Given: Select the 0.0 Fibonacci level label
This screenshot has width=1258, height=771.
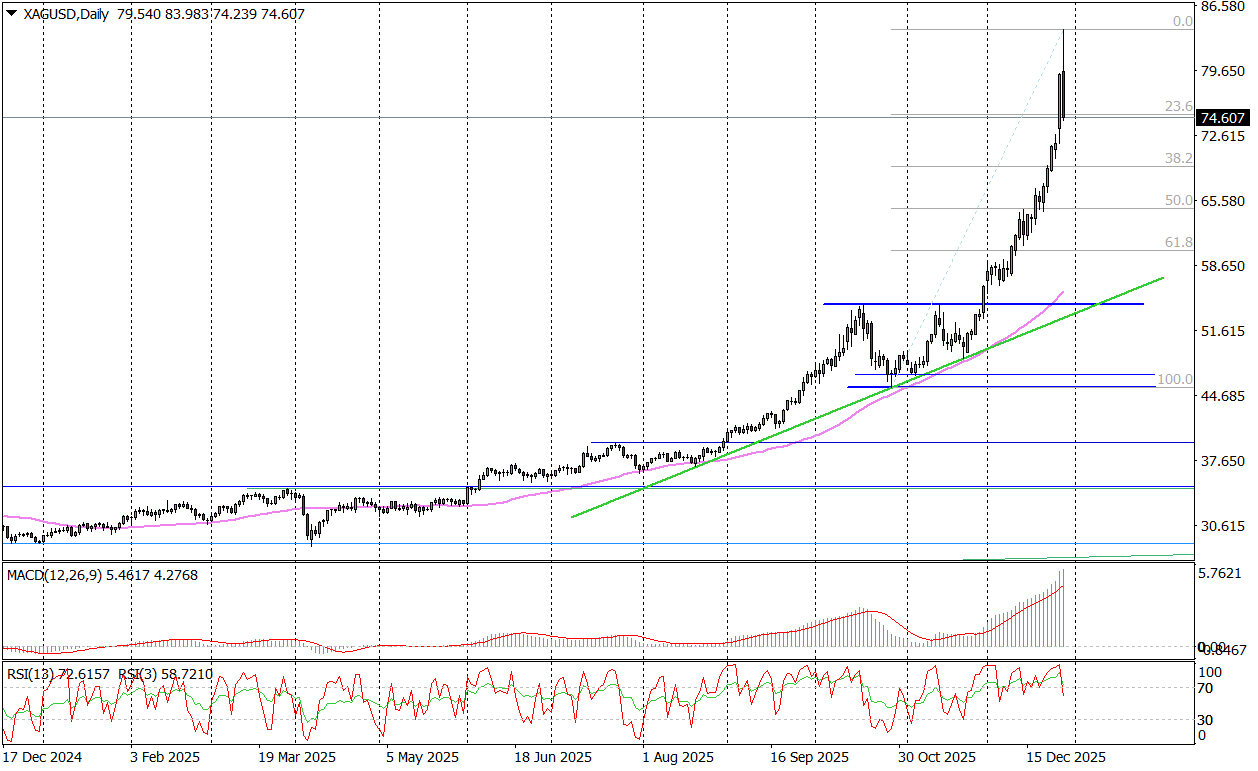Looking at the screenshot, I should click(x=1182, y=22).
